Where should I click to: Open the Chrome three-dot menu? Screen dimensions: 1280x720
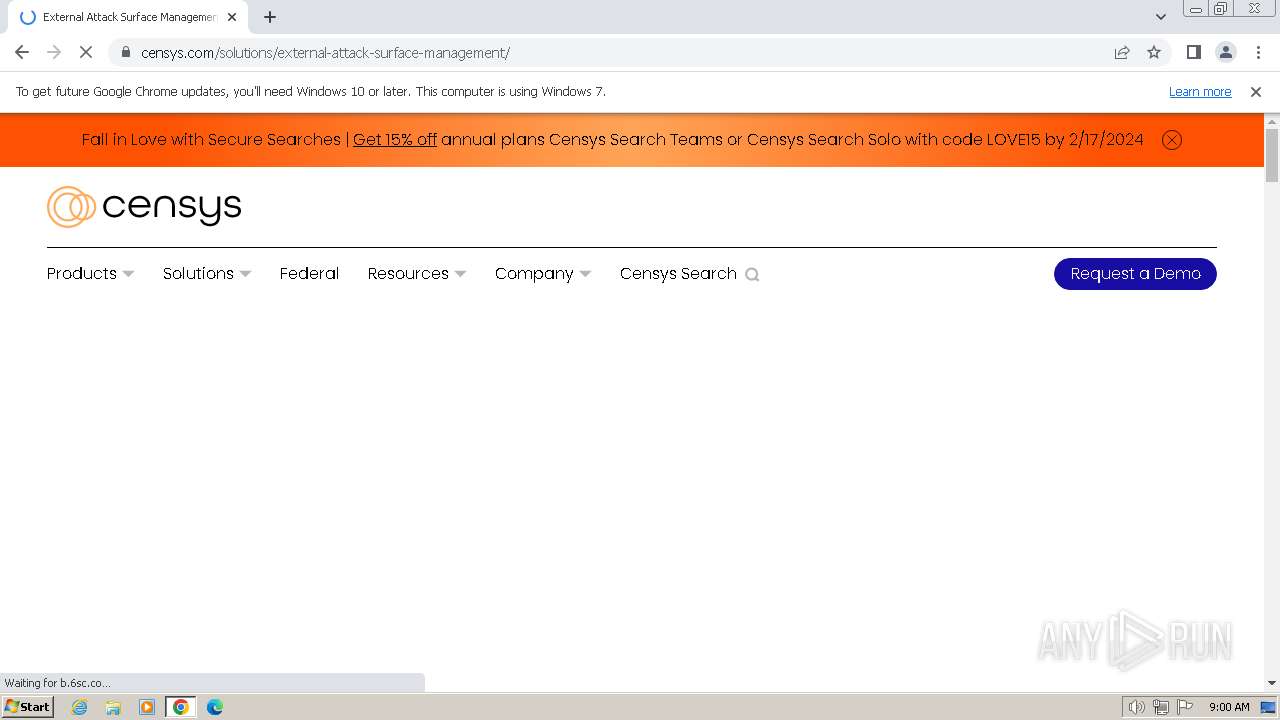pyautogui.click(x=1258, y=52)
